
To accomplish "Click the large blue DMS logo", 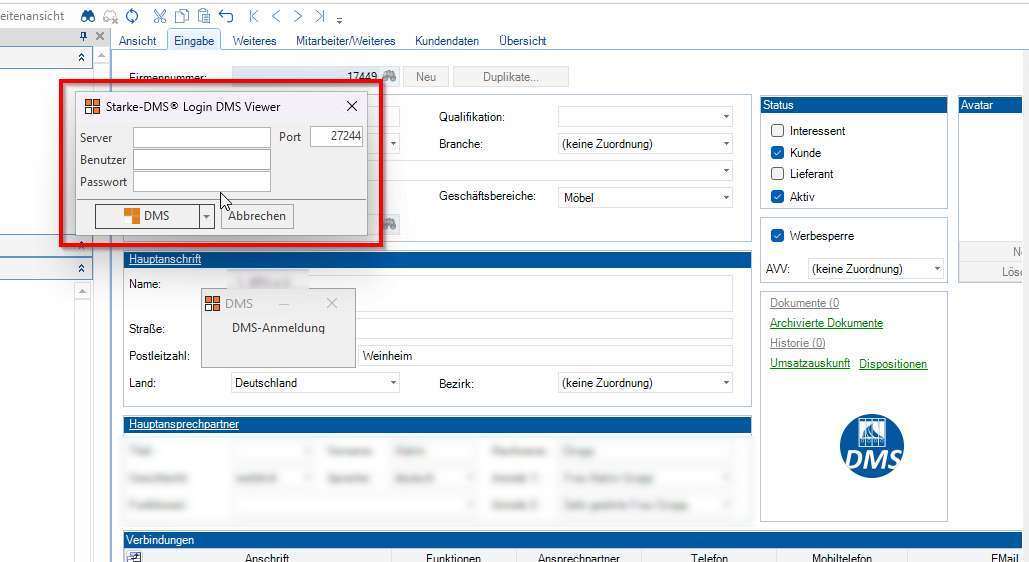I will [x=872, y=446].
